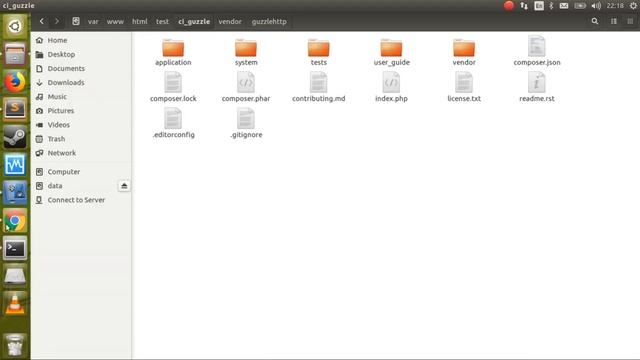Eject the data volume
The height and width of the screenshot is (360, 640).
click(x=124, y=186)
